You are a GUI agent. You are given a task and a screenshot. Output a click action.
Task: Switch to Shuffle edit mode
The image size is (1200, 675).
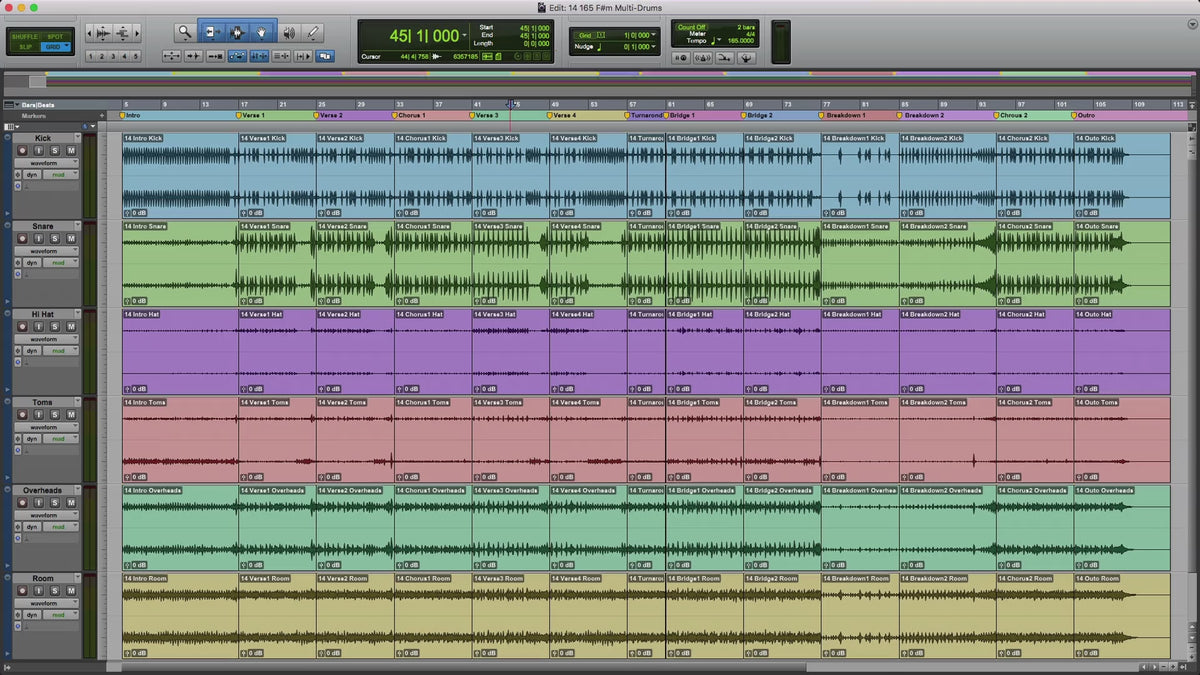click(25, 36)
